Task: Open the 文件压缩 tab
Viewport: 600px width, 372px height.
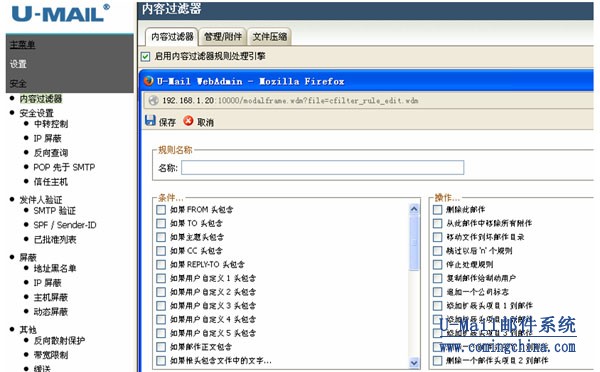Action: [269, 37]
